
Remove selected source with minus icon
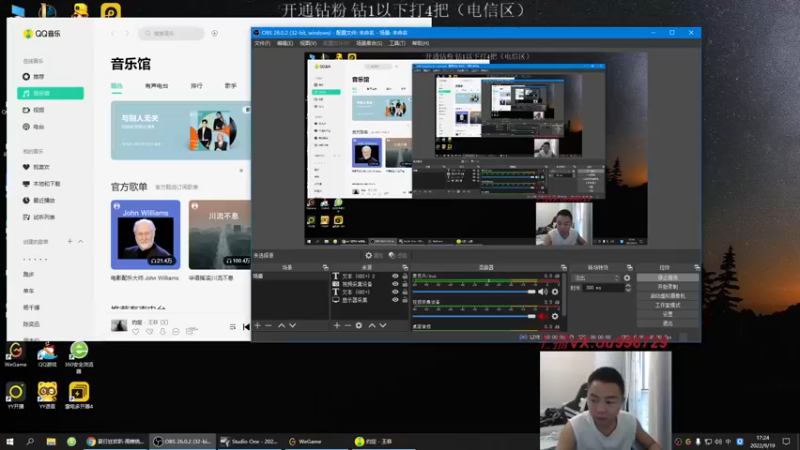coord(347,326)
